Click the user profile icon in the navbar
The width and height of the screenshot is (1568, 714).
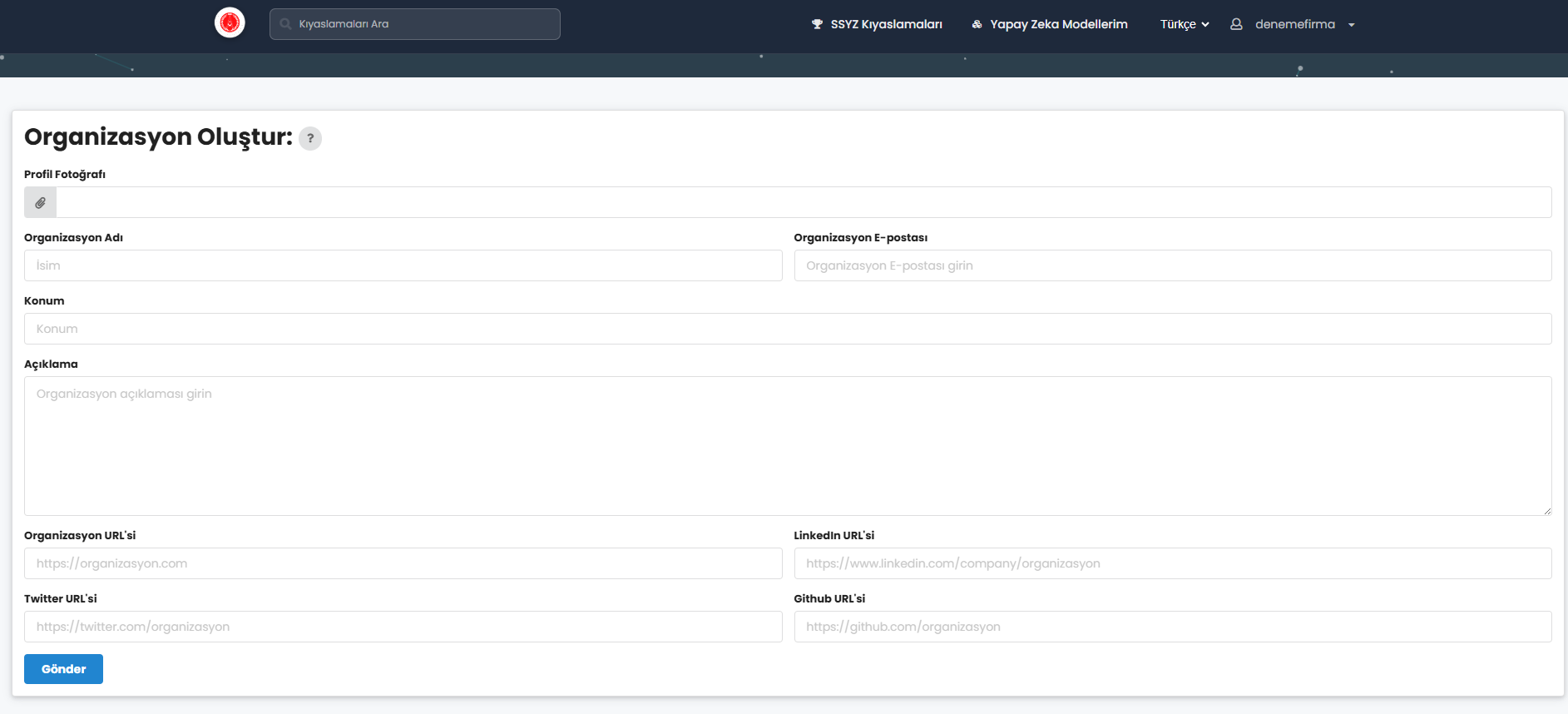click(1236, 24)
